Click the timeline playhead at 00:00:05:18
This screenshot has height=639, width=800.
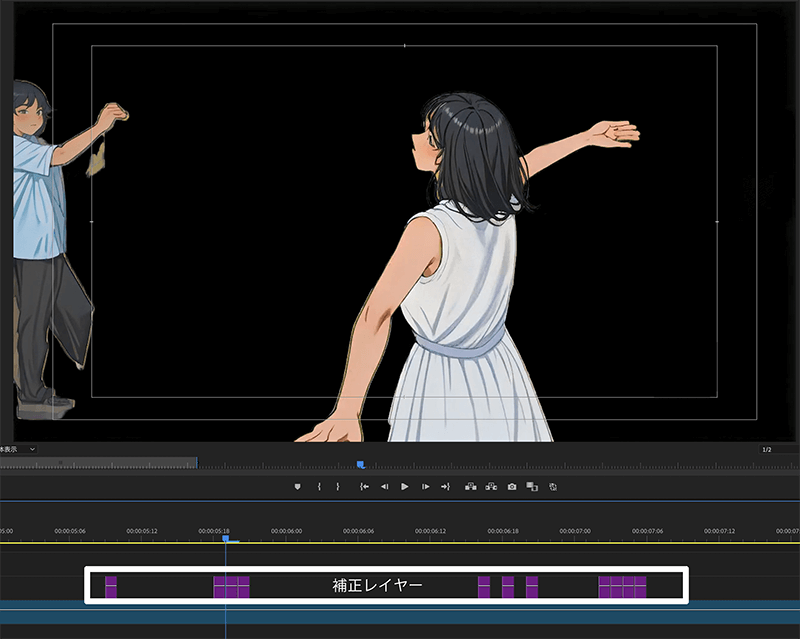click(x=226, y=539)
